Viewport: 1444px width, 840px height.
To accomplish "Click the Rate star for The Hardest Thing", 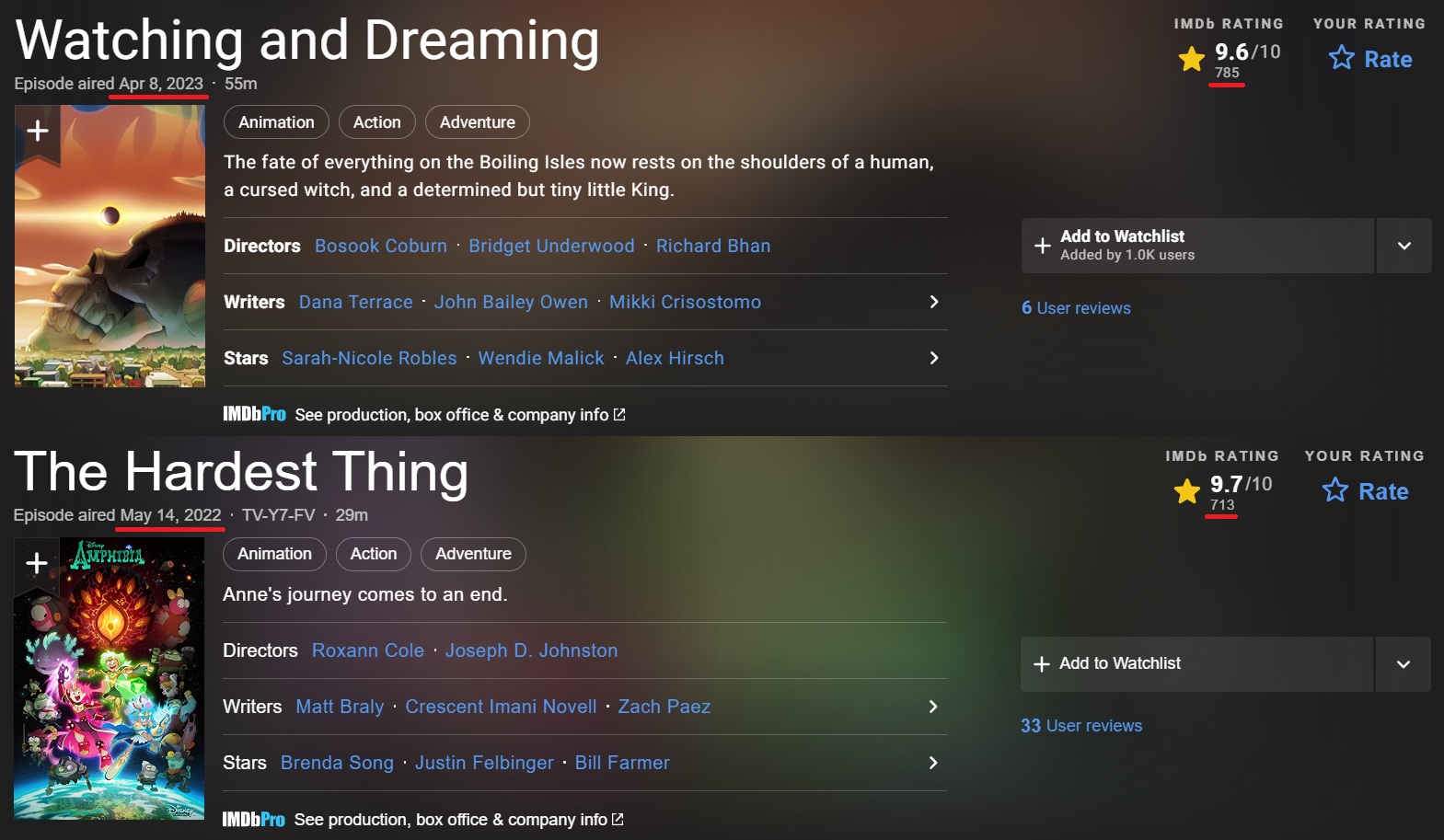I will click(1335, 490).
